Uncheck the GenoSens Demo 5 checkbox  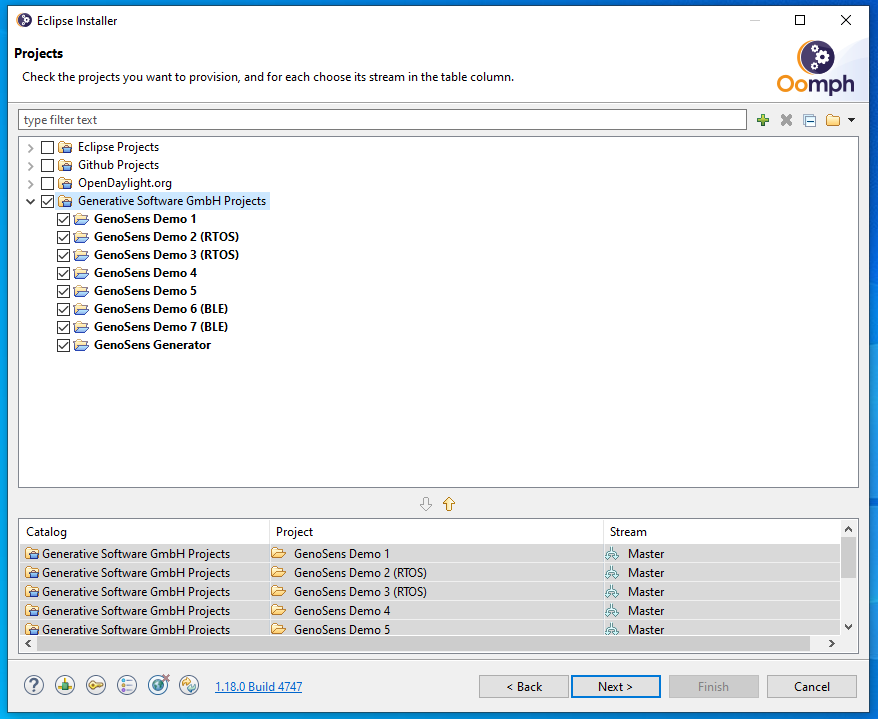(63, 291)
